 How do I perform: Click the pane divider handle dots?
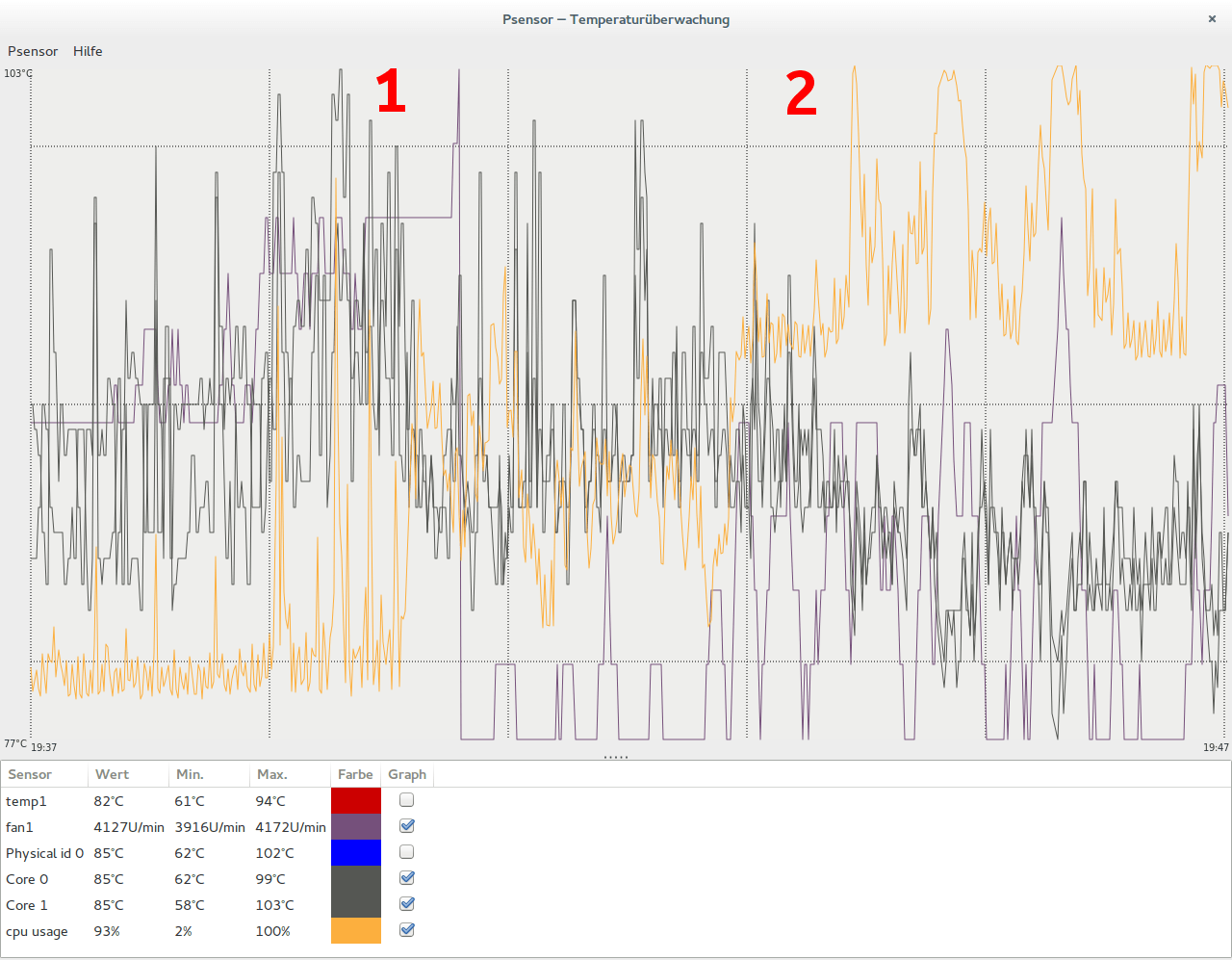point(616,757)
